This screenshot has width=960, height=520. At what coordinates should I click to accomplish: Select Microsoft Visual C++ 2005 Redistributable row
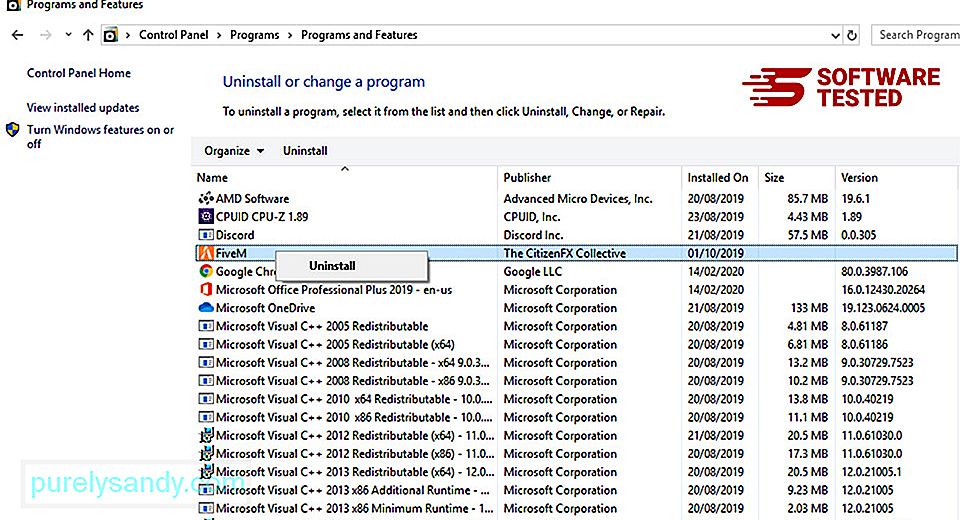click(322, 326)
